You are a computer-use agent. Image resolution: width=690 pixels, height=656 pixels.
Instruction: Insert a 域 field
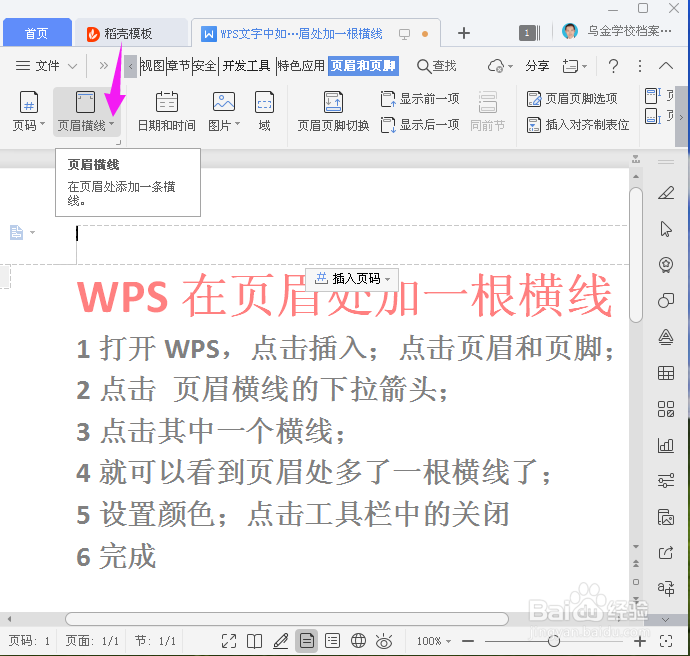coord(264,112)
